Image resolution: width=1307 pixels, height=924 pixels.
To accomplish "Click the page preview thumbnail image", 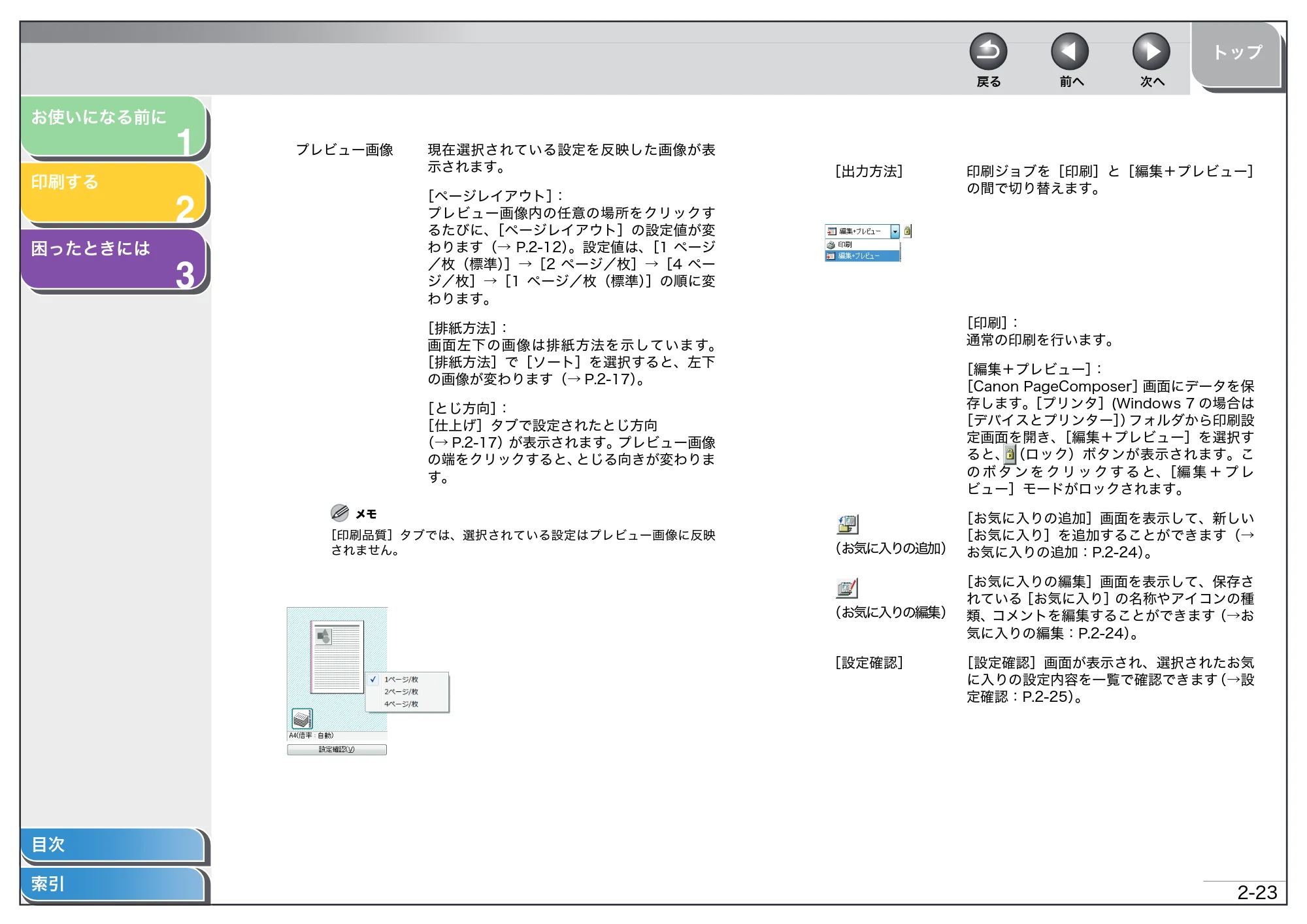I will (337, 657).
